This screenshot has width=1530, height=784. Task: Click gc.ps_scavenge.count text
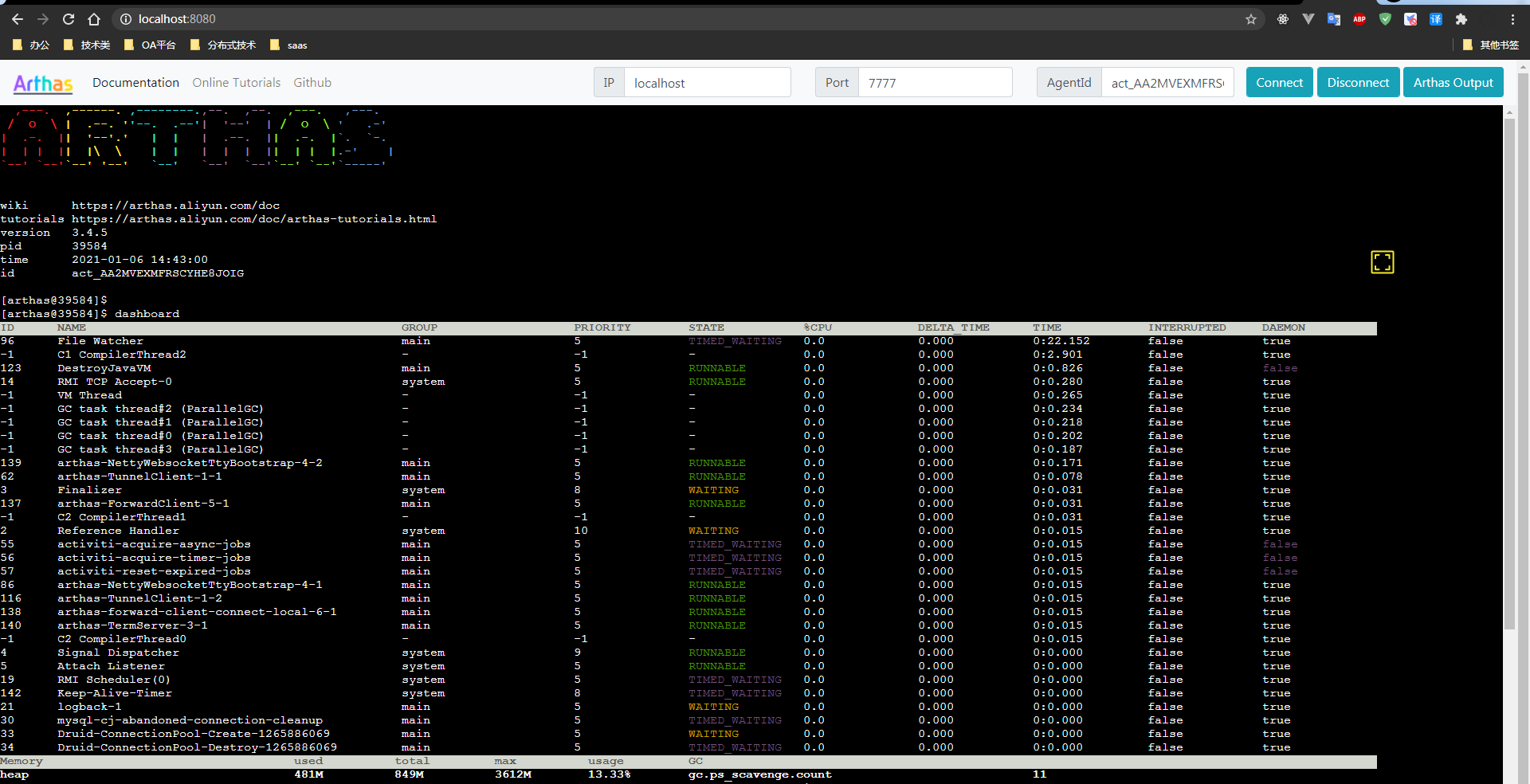[x=760, y=774]
